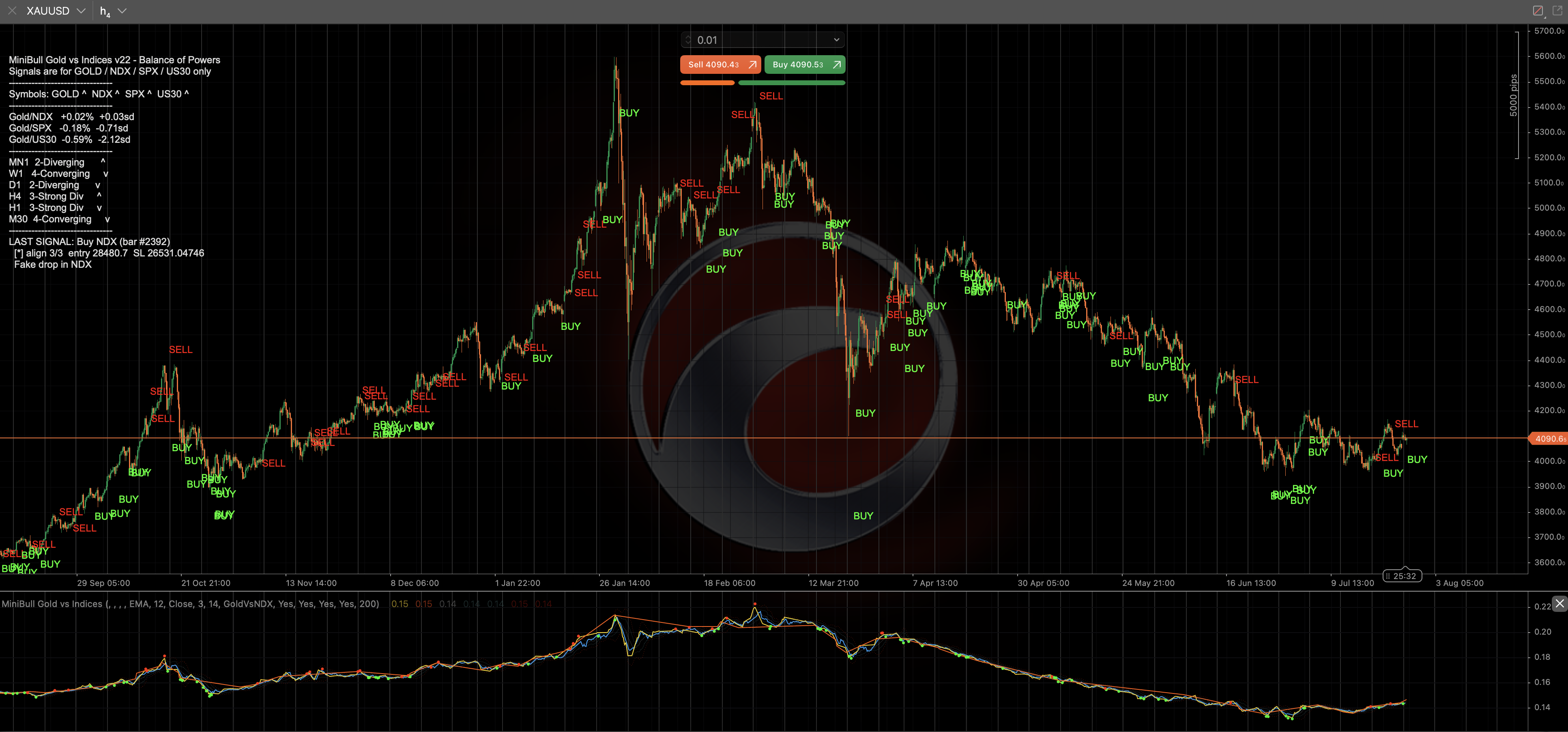Click the 4090.6 current price tag on axis
The width and height of the screenshot is (1568, 732).
(1549, 439)
